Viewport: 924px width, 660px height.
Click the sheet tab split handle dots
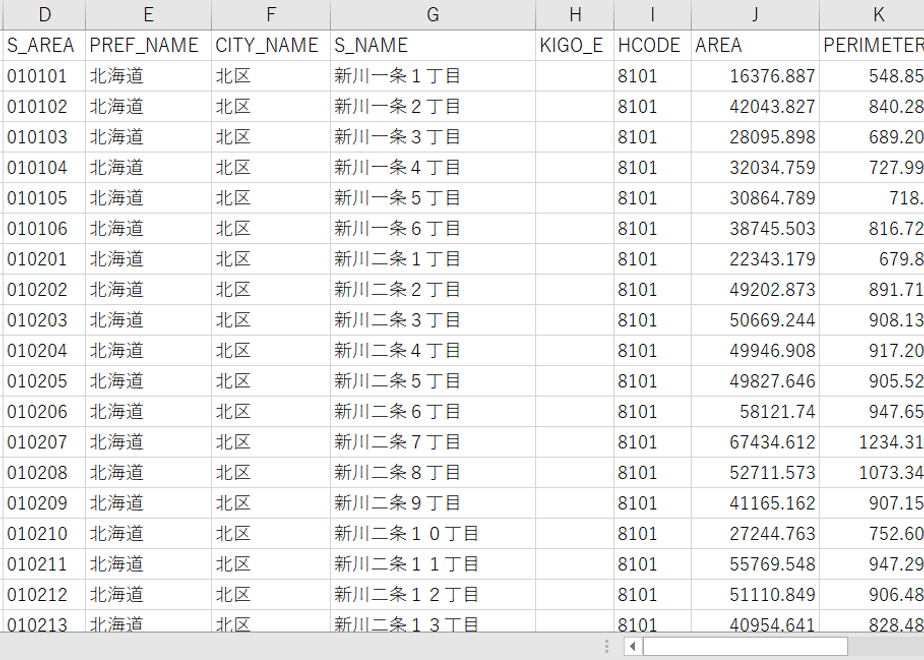[x=606, y=646]
